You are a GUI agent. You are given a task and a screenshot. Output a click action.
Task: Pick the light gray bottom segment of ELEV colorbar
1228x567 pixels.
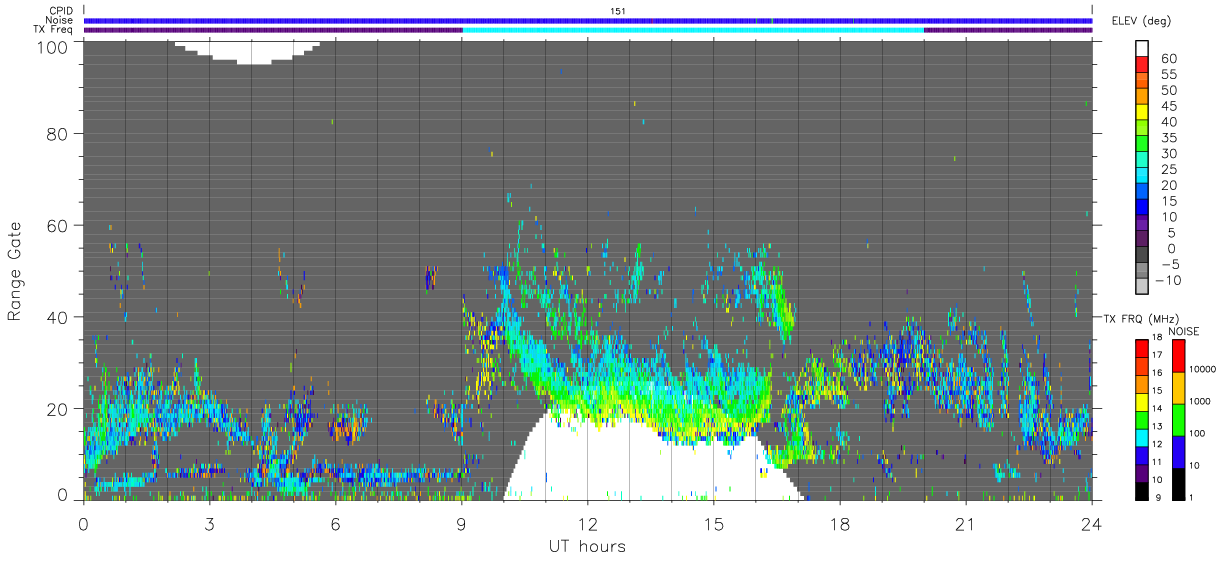1143,288
